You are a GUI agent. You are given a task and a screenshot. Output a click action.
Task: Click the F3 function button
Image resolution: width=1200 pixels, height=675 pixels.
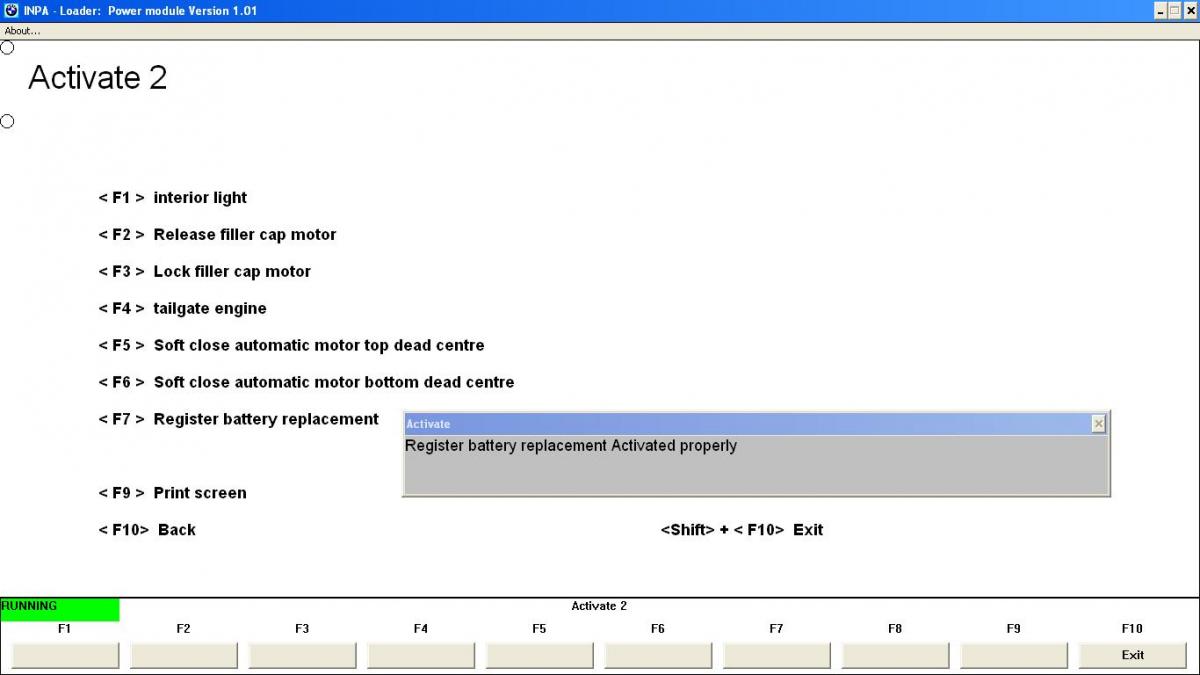coord(302,655)
